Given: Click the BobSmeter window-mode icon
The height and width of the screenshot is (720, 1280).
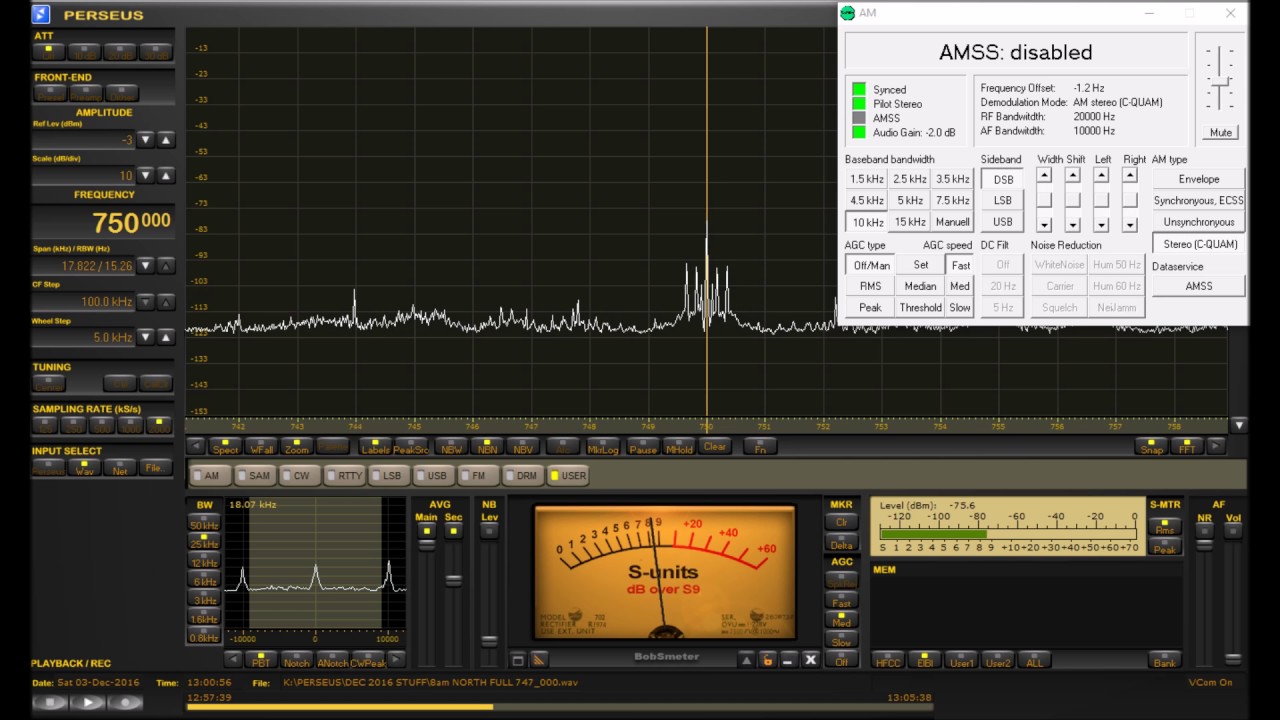Looking at the screenshot, I should point(518,660).
